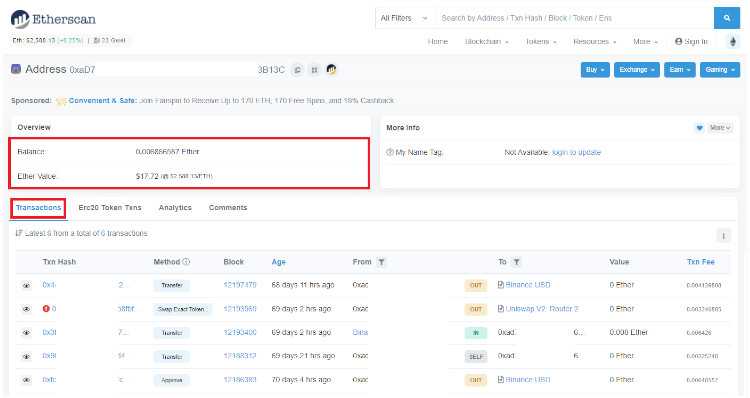Click the sort icon beside Latest 6
This screenshot has height=398, width=750.
19,233
